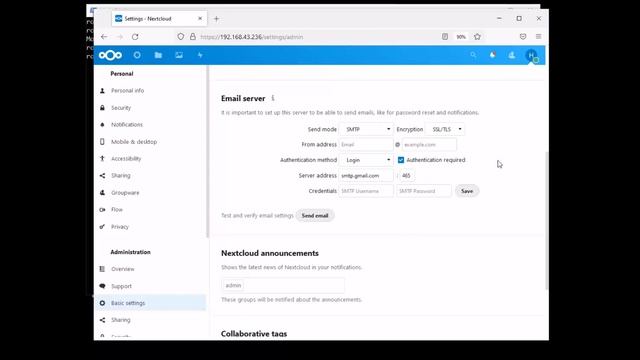Screen dimensions: 640x360
Task: Open the Send mode SMTP dropdown
Action: (x=366, y=129)
